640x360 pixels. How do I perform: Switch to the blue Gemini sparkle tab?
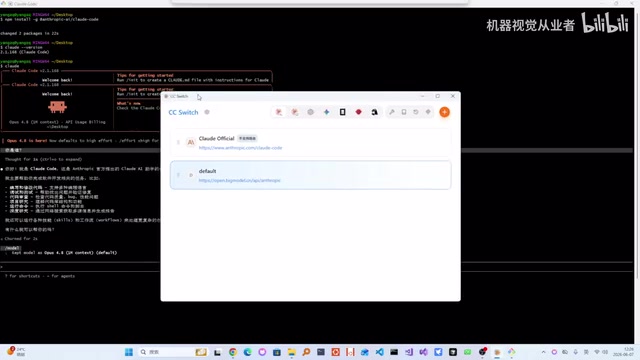(x=327, y=112)
